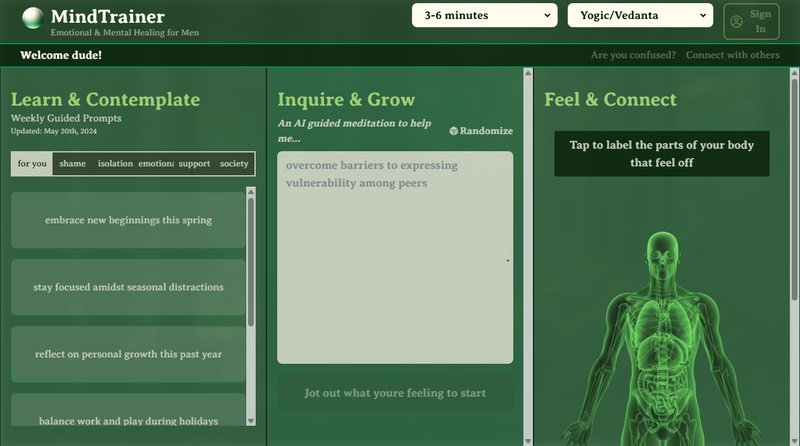
Task: Click the MindTrainer green orb logo
Action: (33, 18)
